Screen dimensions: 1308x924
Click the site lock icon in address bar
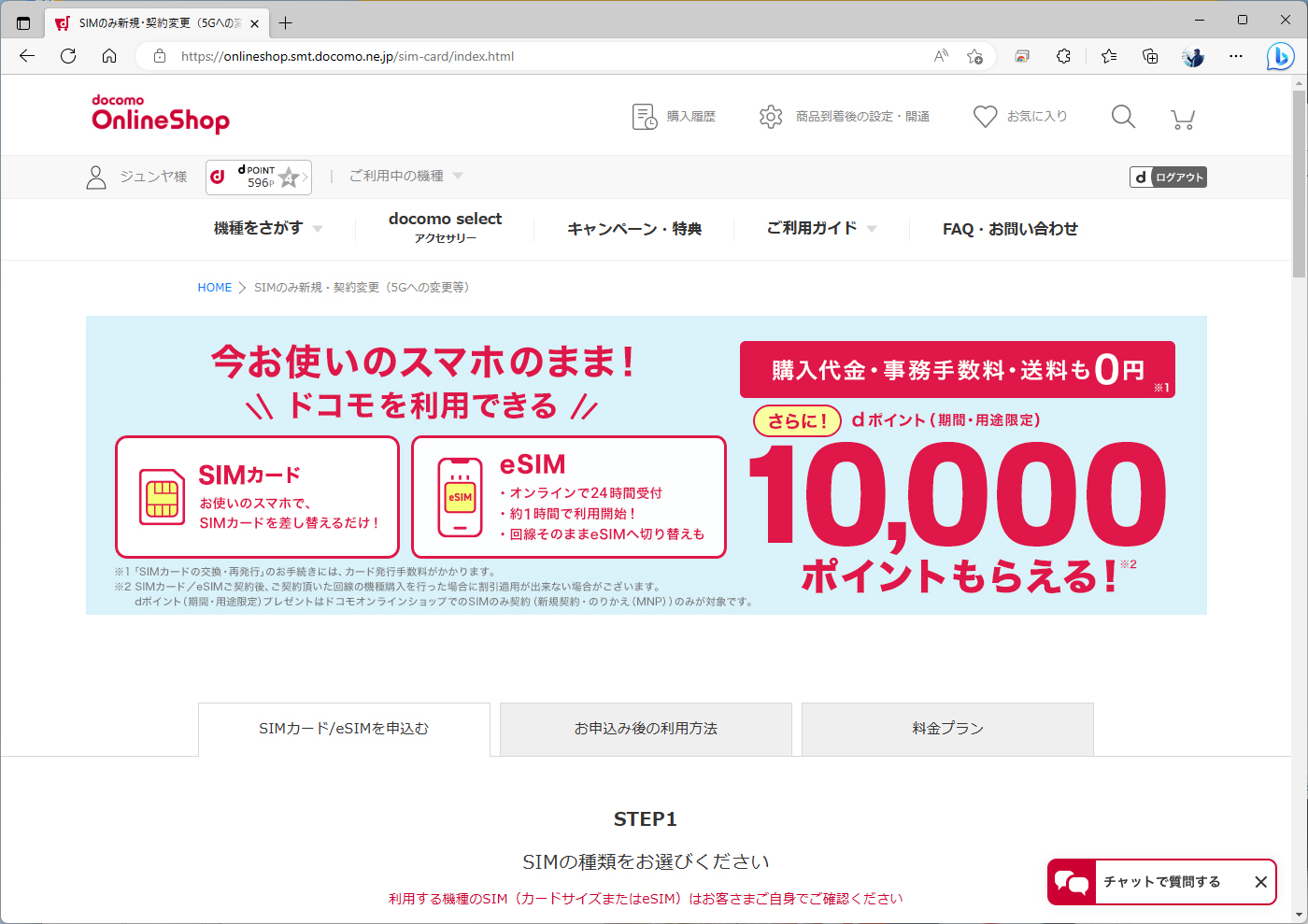[x=160, y=56]
